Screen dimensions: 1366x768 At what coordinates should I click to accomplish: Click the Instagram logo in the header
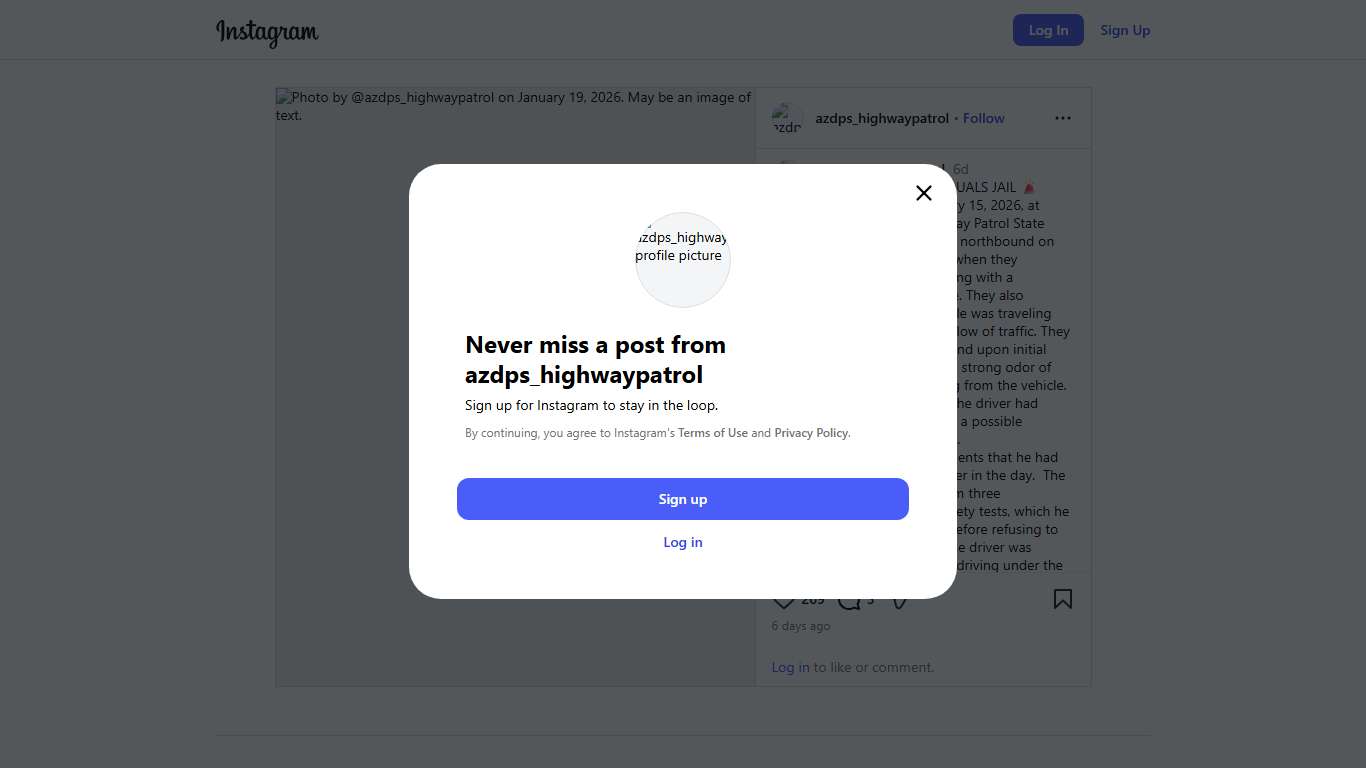pyautogui.click(x=267, y=31)
